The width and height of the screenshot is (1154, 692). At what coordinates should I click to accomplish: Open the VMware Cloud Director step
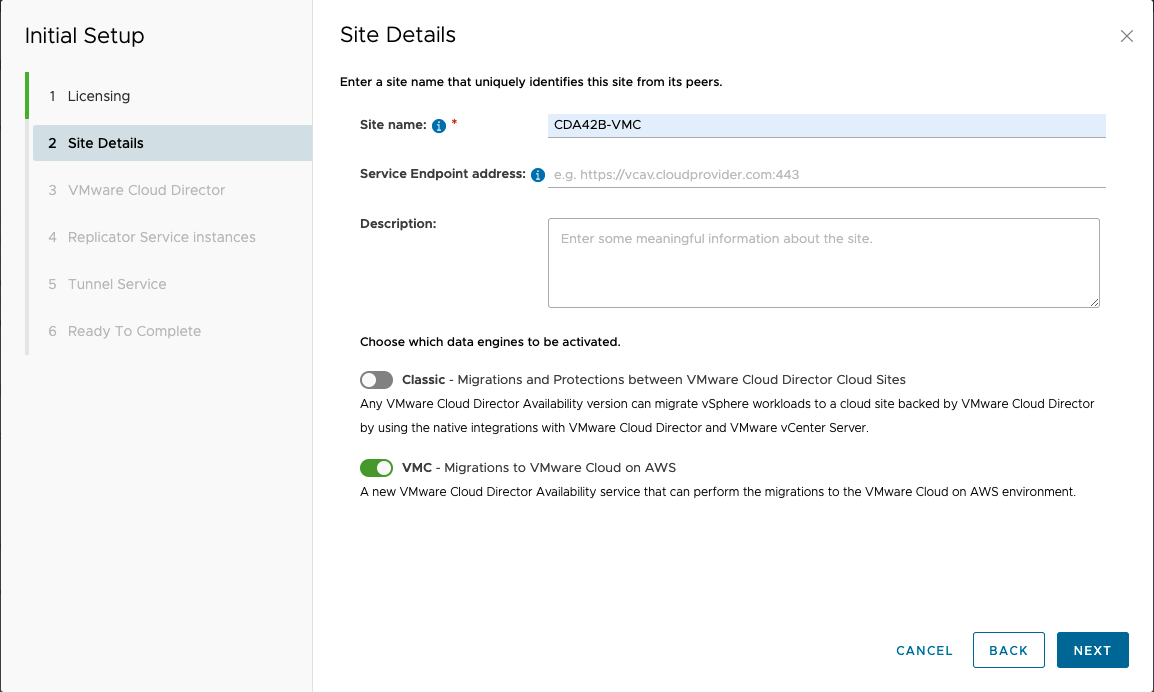pyautogui.click(x=146, y=190)
